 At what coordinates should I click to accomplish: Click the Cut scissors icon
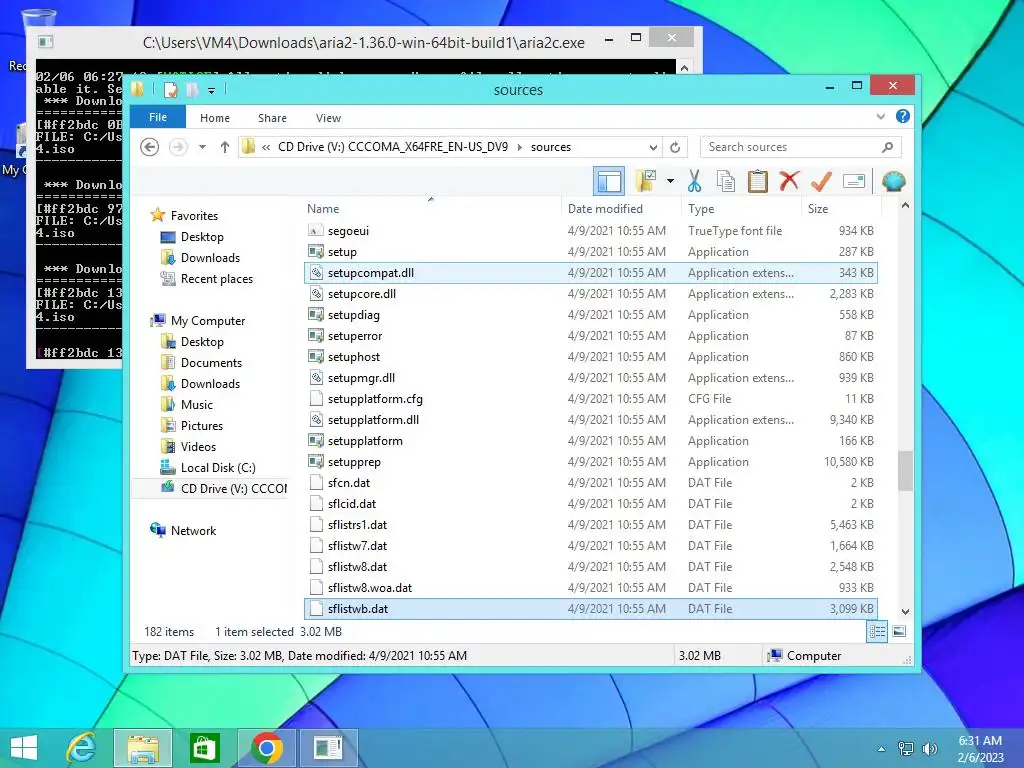(x=694, y=181)
